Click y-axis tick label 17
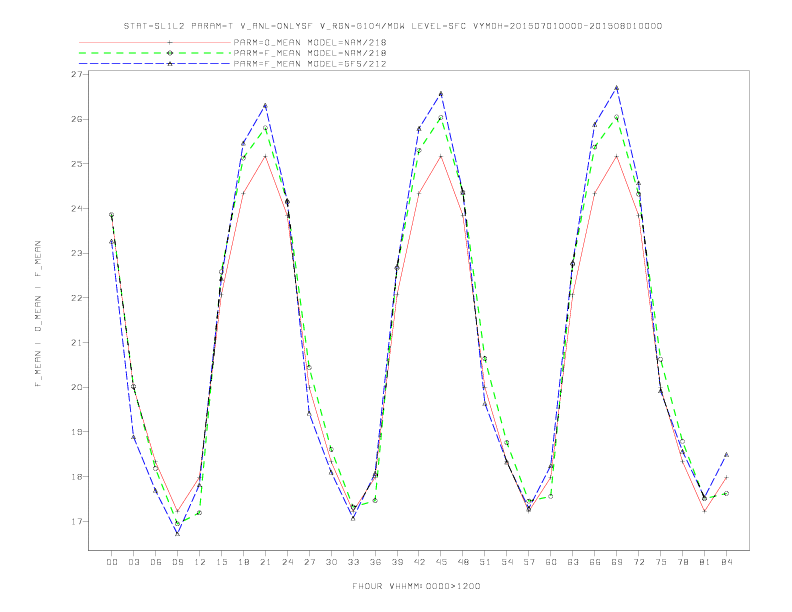The width and height of the screenshot is (792, 612). (x=76, y=521)
